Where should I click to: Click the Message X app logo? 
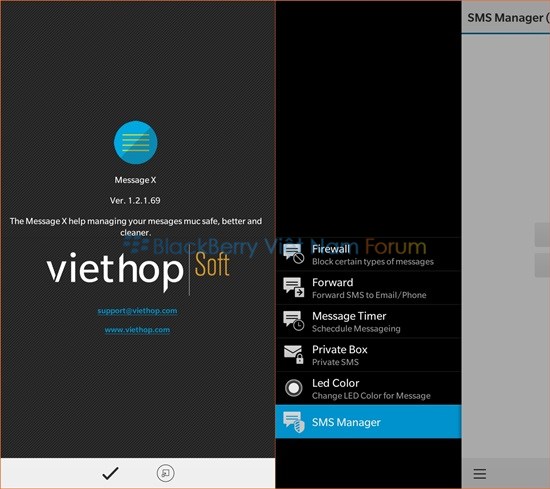136,142
